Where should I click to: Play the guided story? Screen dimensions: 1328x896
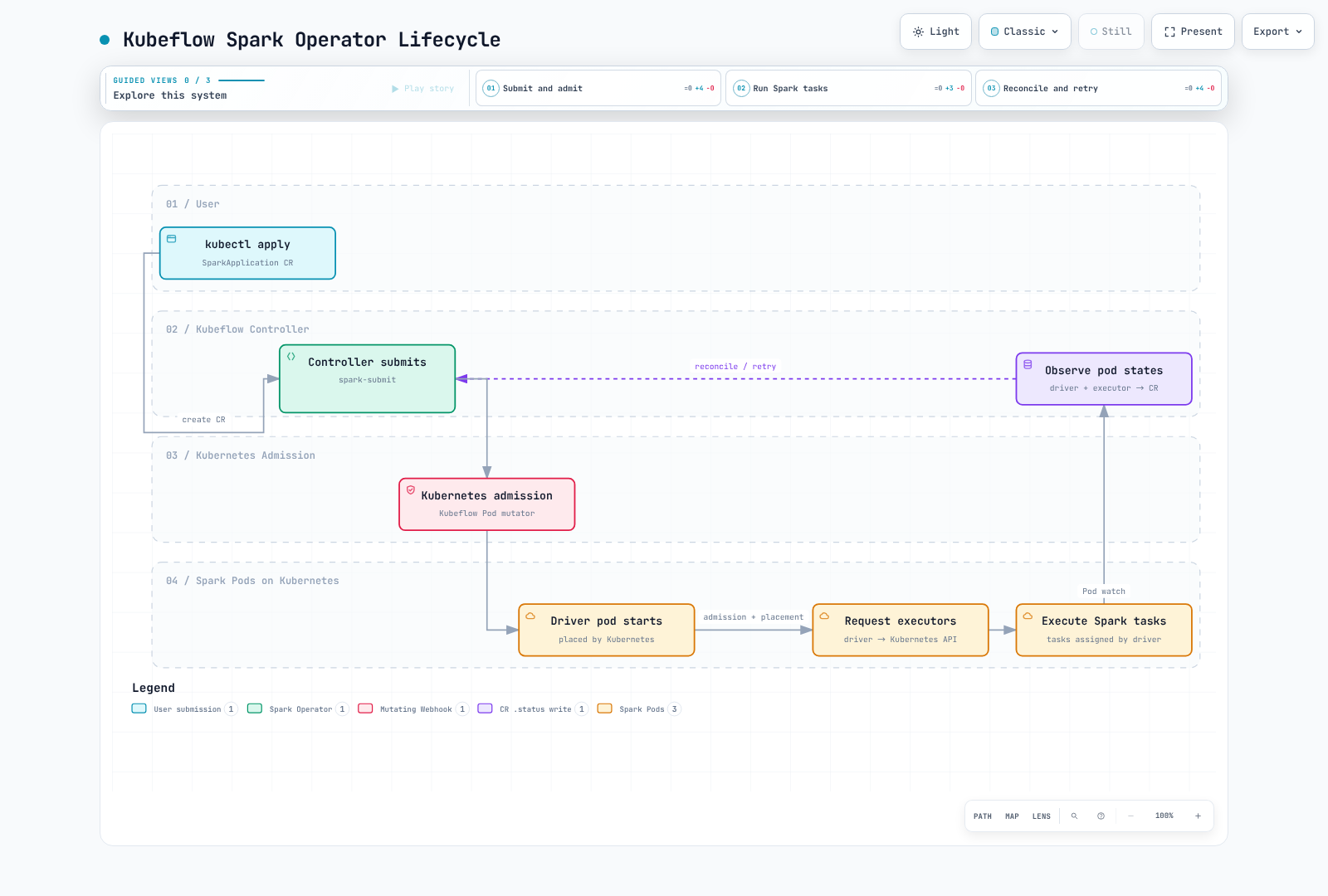coord(423,89)
